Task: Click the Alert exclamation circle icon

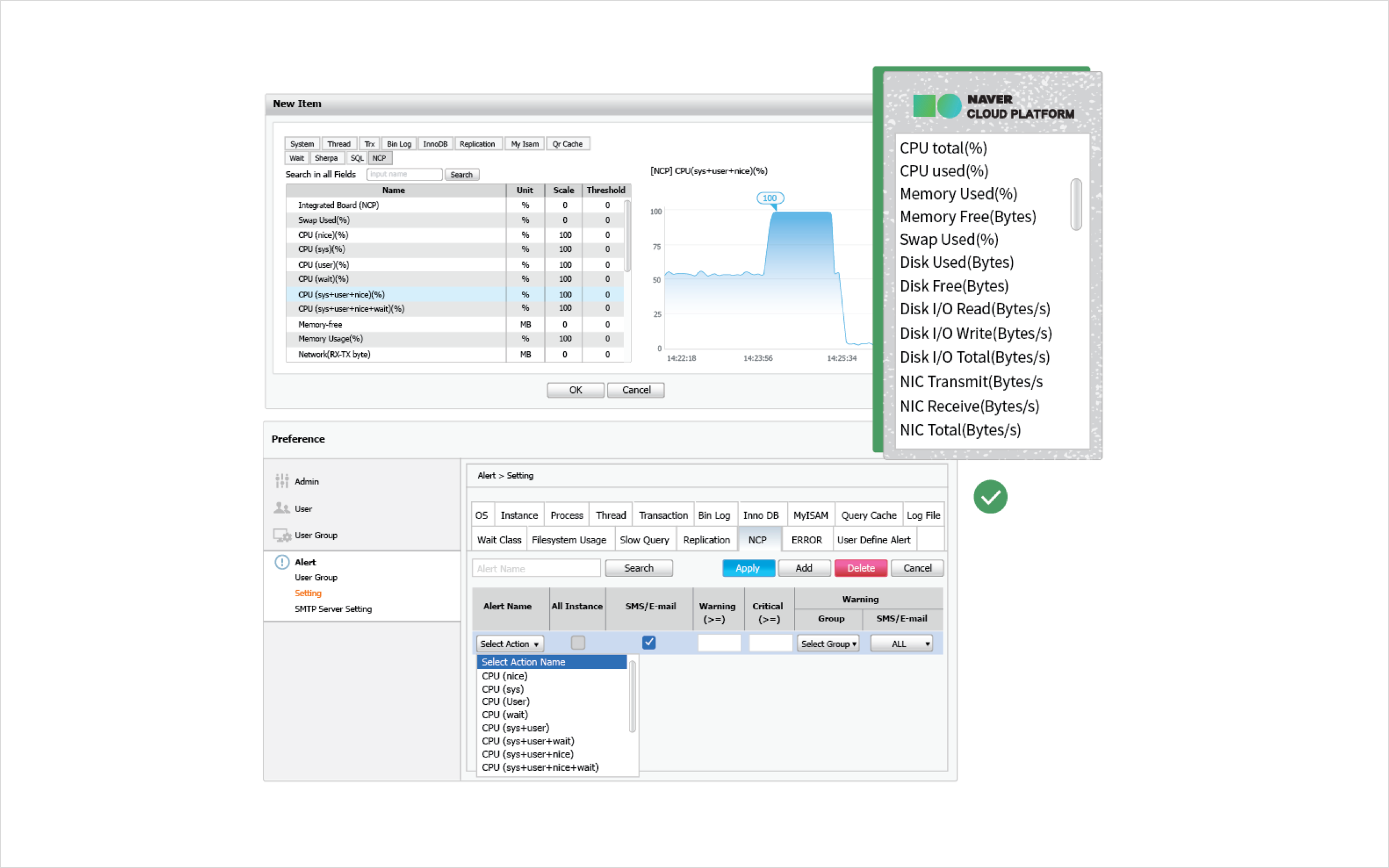Action: (x=282, y=562)
